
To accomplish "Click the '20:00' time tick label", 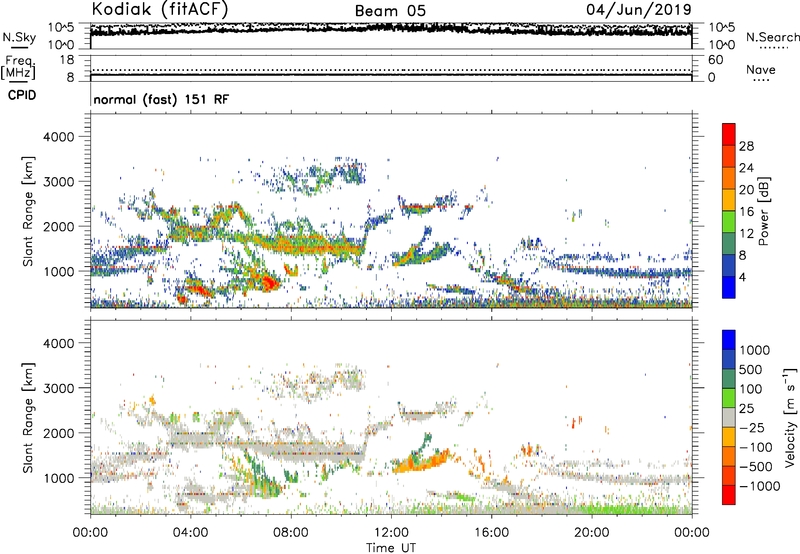I will pyautogui.click(x=592, y=533).
